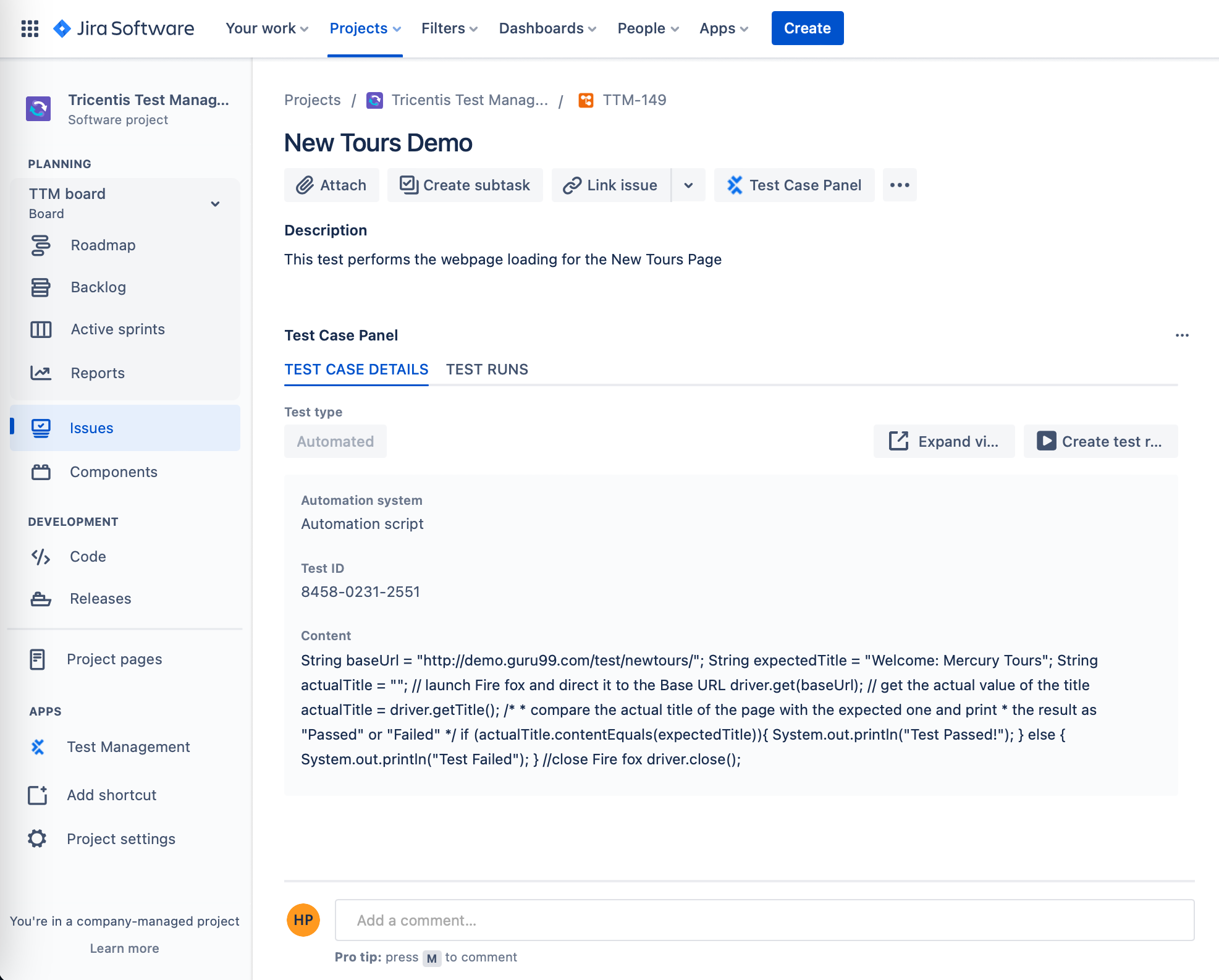The height and width of the screenshot is (980, 1219).
Task: Click the Learn more link
Action: [125, 948]
